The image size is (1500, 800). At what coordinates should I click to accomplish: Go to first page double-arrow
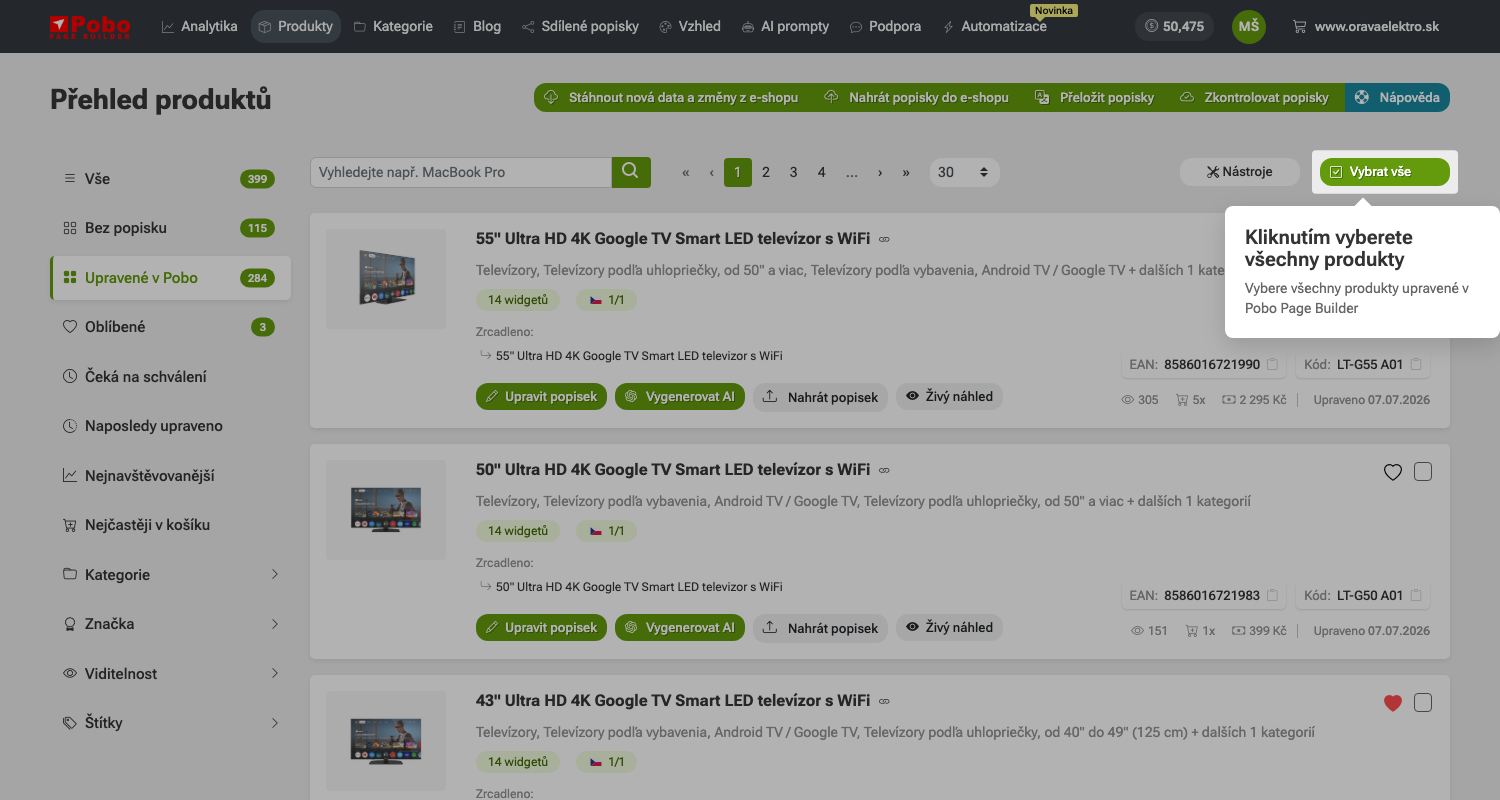click(686, 172)
